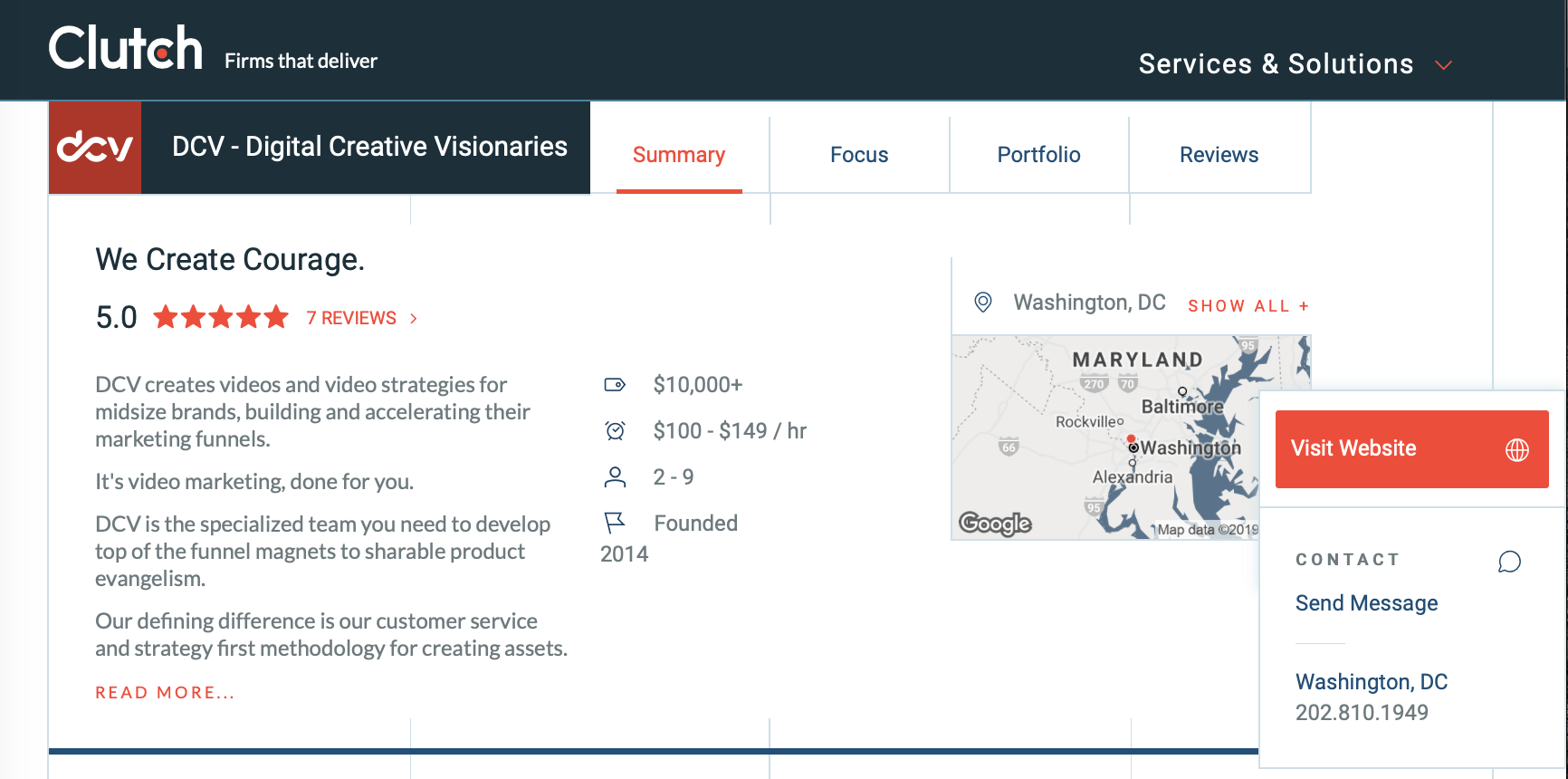Click the DCV company logo
Screen dimensions: 1568x779
click(95, 147)
